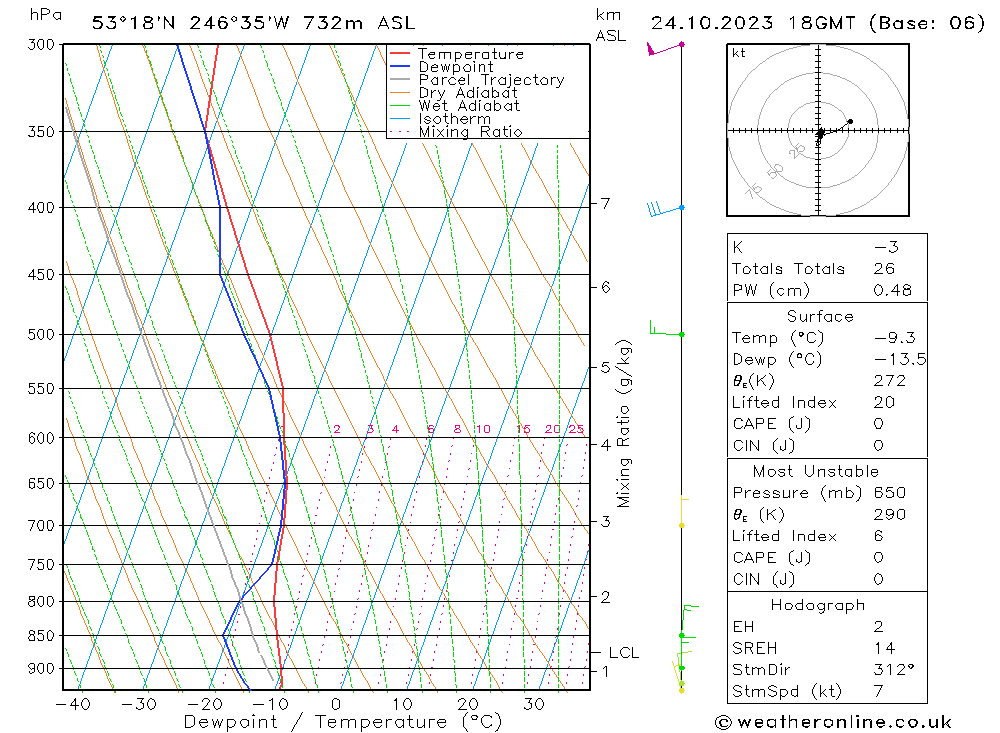Click the surface Dewp value -13.5
Viewport: 1000px width, 733px height.
[900, 359]
